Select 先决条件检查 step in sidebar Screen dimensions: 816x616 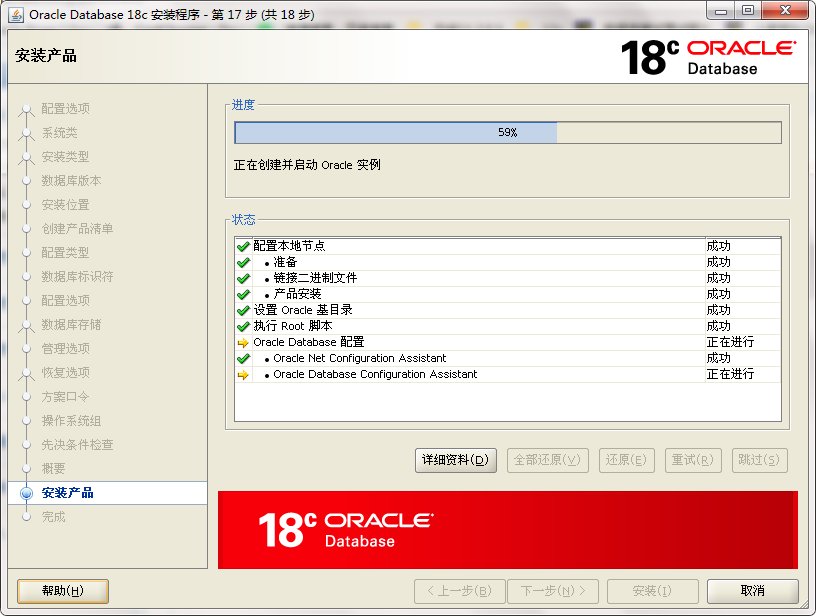point(78,444)
